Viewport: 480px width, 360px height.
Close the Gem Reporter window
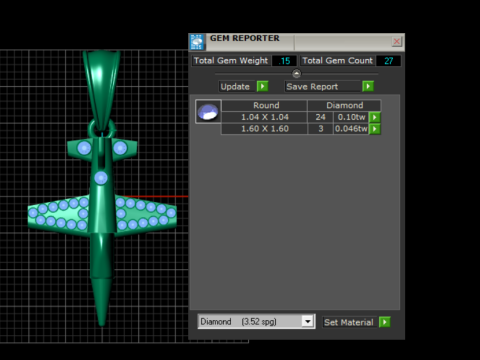[x=397, y=42]
